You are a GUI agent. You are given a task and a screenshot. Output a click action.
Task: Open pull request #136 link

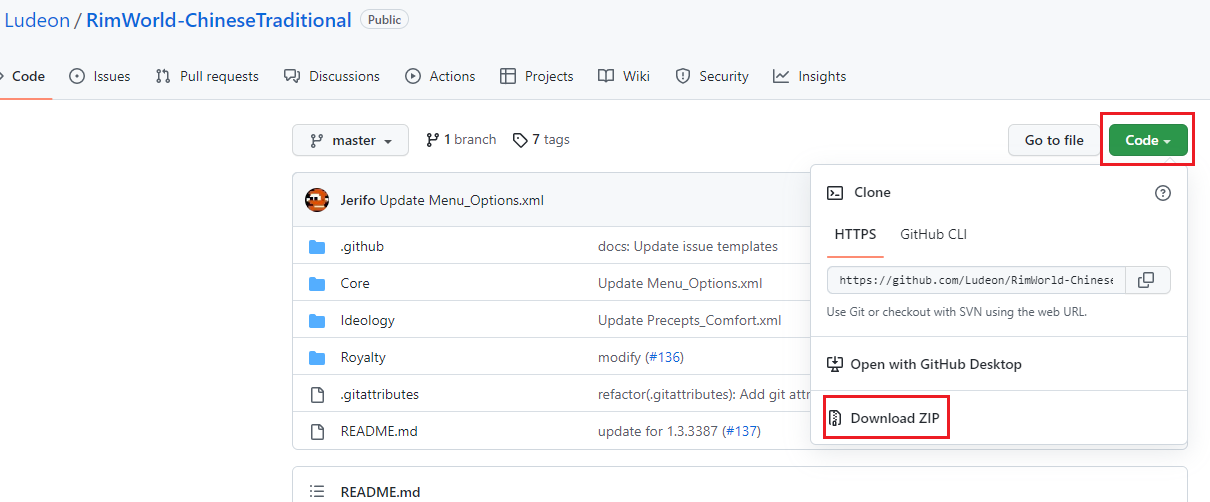point(664,357)
